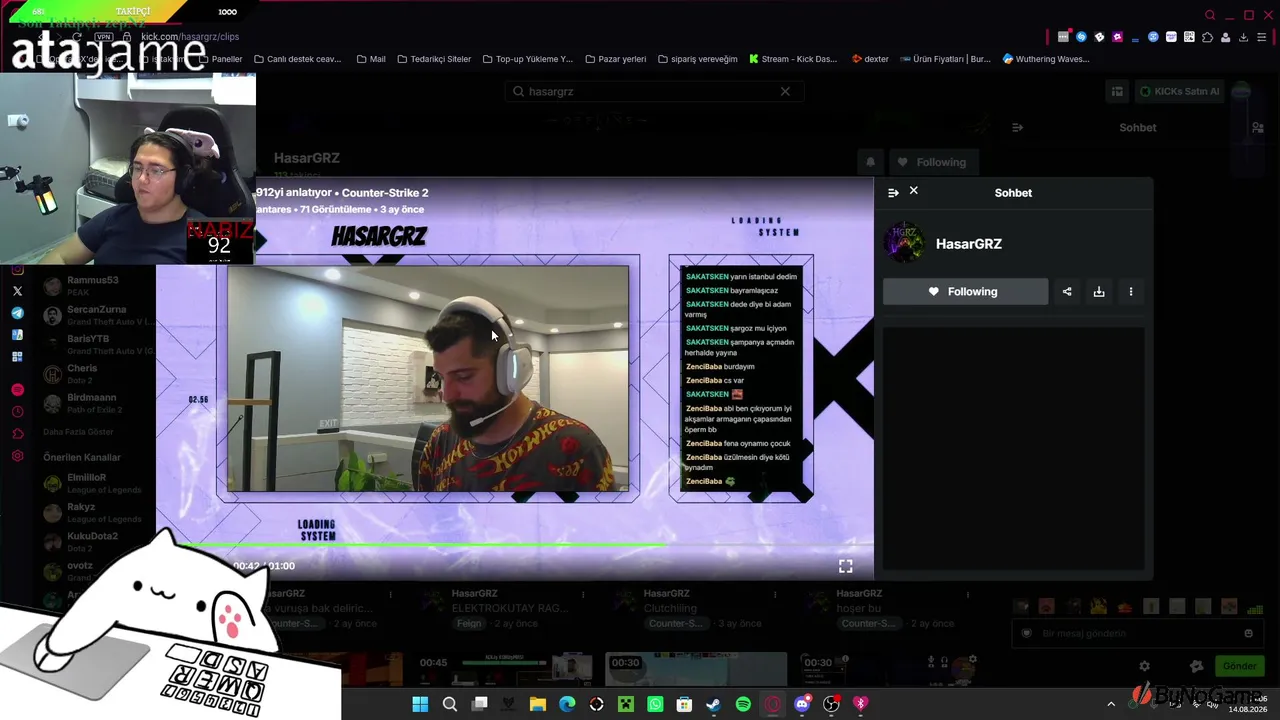Open browser history clock in the sidebar
Viewport: 1280px width, 720px height.
[x=17, y=411]
